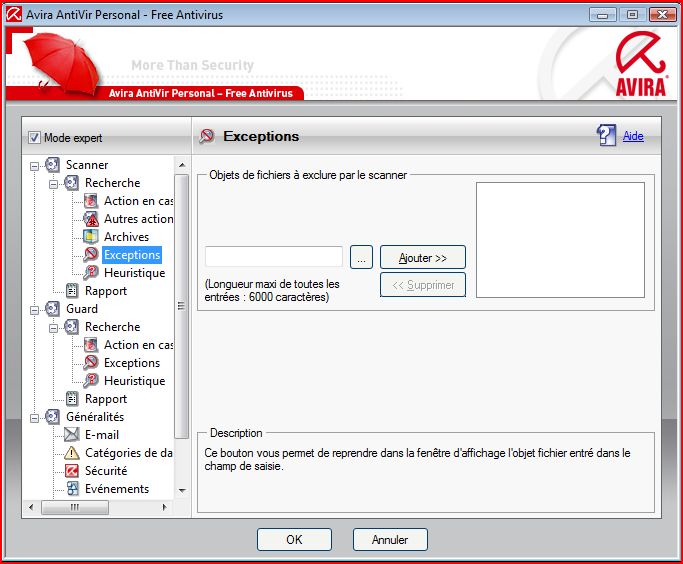
Task: Click the file object exclusion input field
Action: point(274,257)
